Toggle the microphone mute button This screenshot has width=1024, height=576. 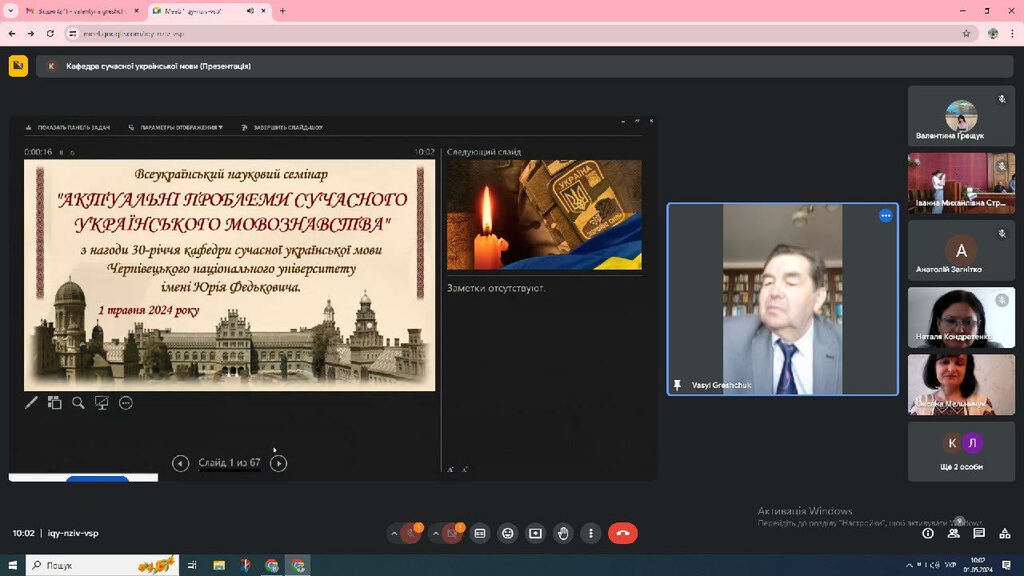[411, 533]
